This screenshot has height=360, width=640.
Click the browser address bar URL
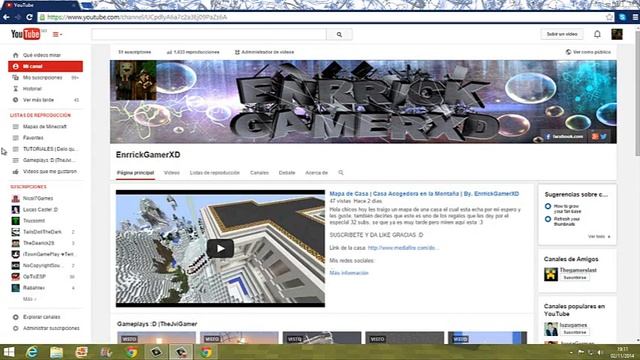click(x=137, y=17)
